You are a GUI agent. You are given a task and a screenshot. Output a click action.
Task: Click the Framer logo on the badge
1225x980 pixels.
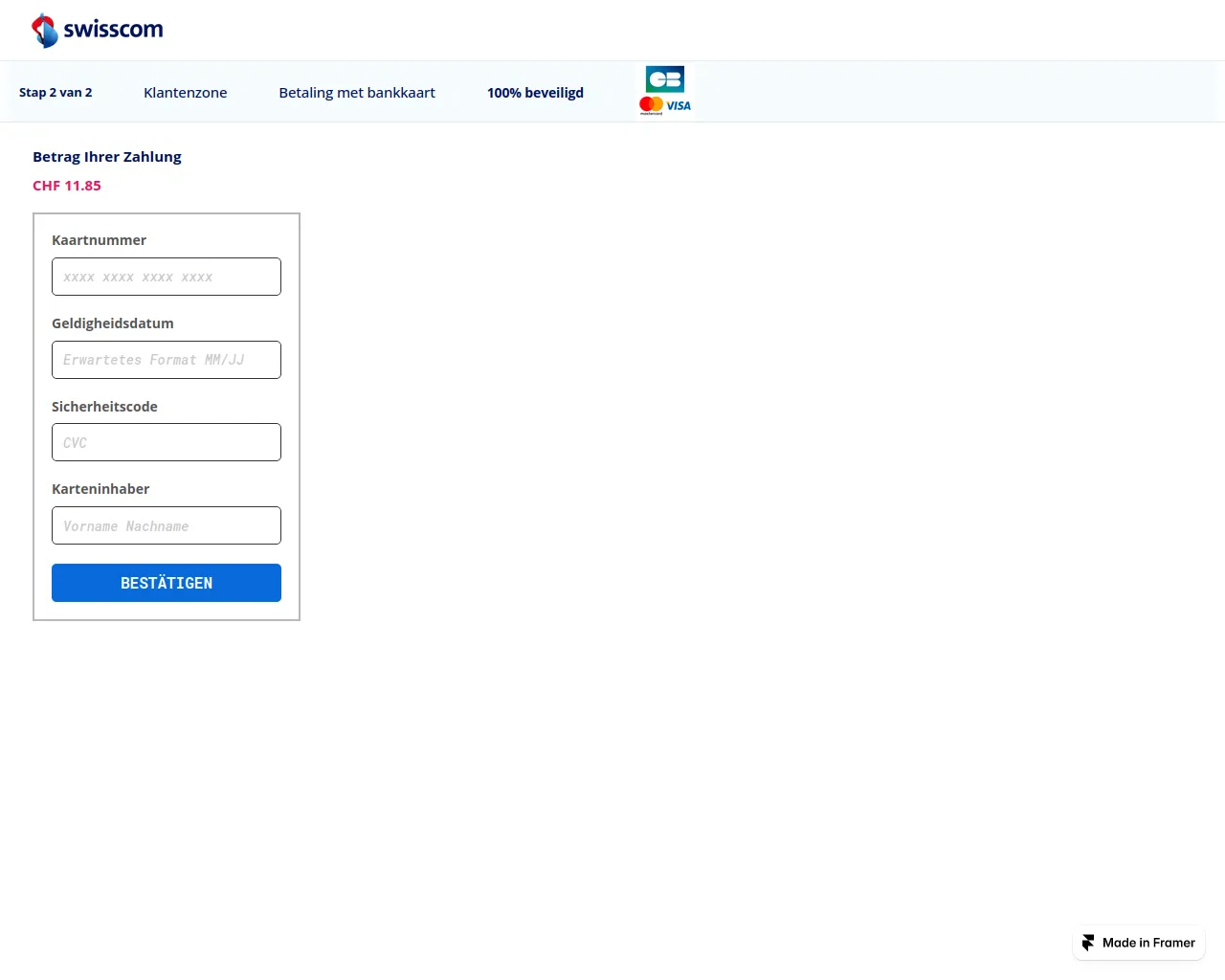1087,942
